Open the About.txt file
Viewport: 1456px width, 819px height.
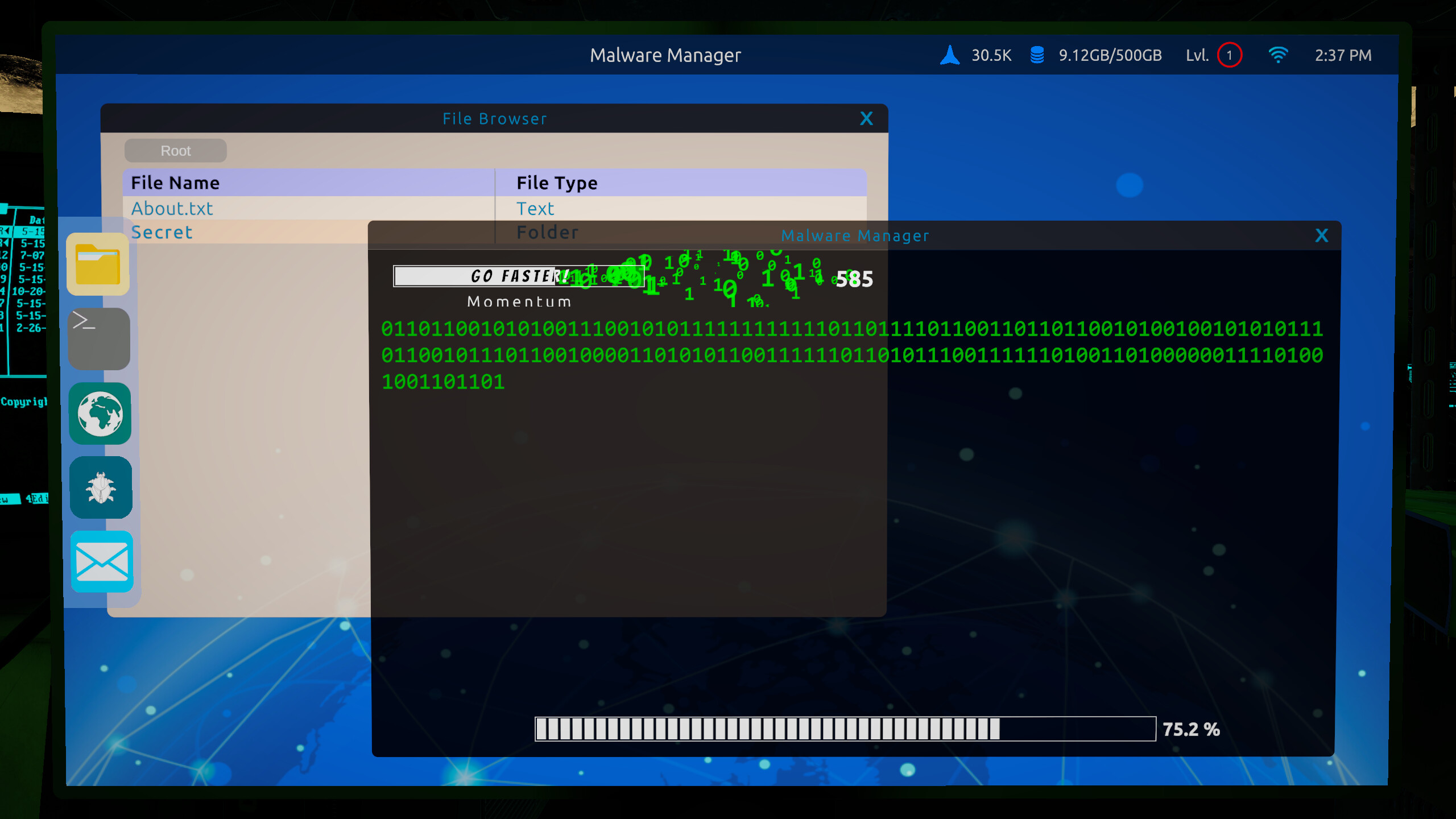point(172,208)
